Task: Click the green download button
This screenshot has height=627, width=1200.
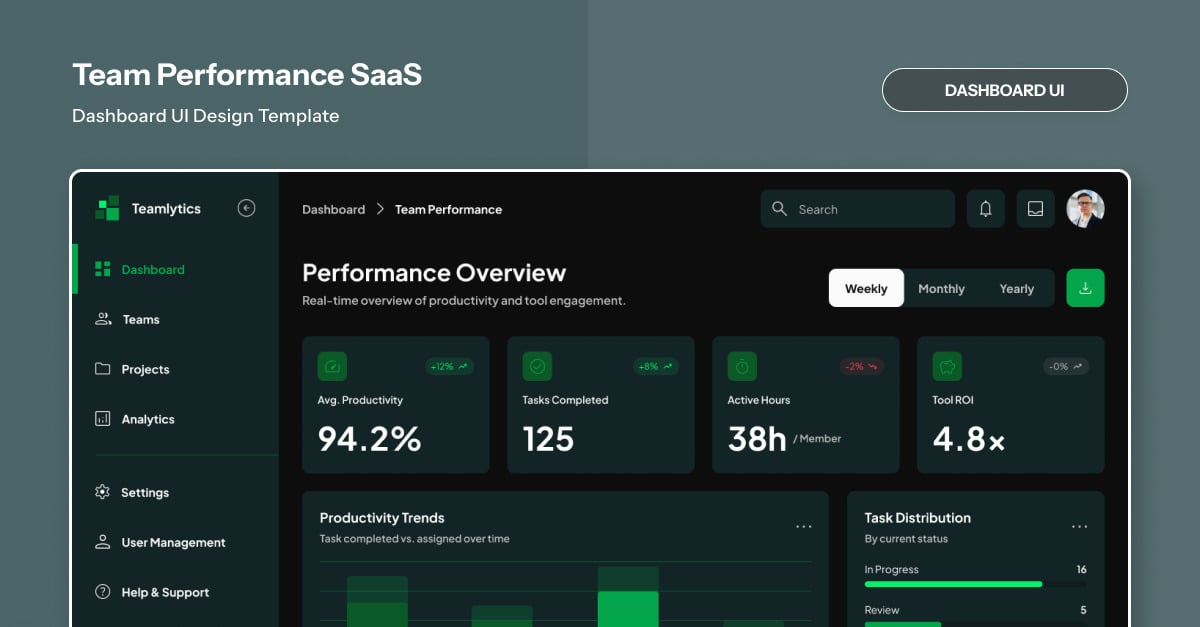Action: tap(1085, 288)
